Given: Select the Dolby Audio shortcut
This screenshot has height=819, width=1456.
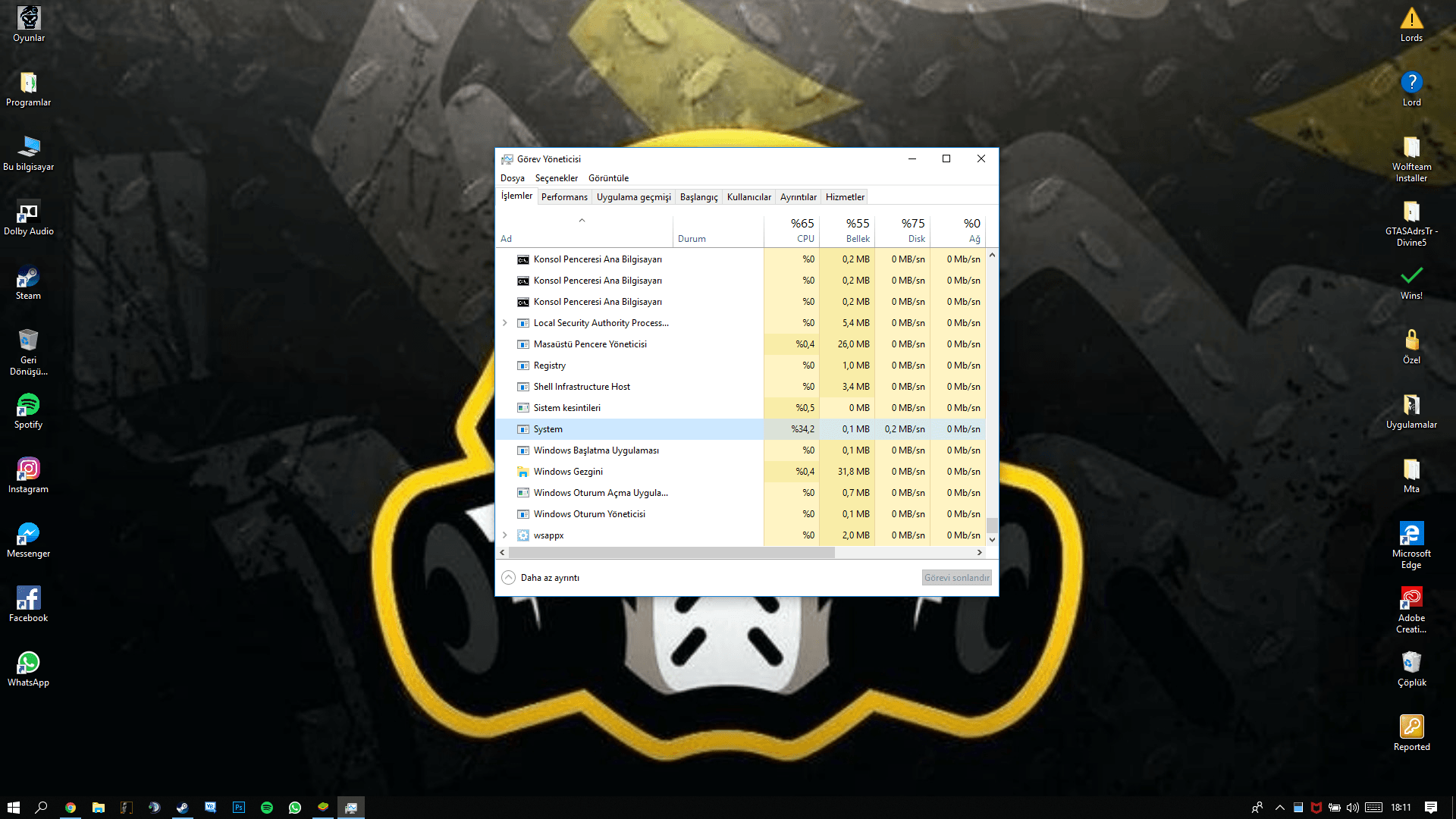Looking at the screenshot, I should coord(29,218).
